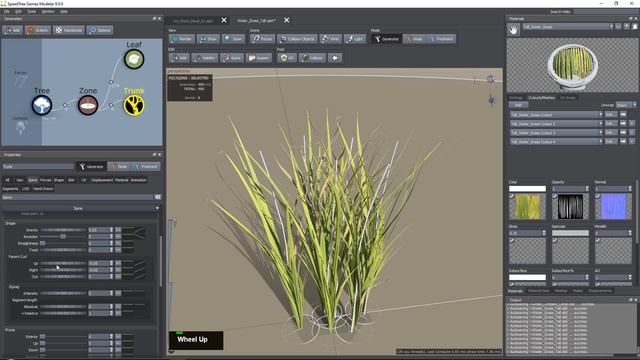The height and width of the screenshot is (360, 640).
Task: Switch to Cutouts/Meshes tab in Materials
Action: pyautogui.click(x=541, y=98)
